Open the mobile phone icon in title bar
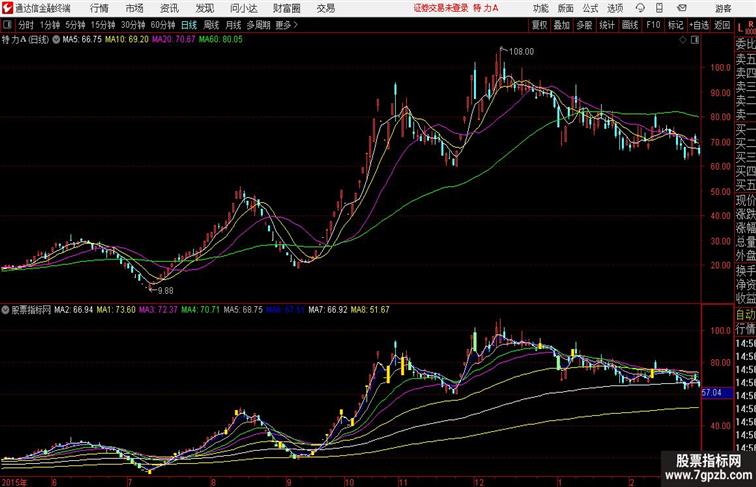The height and width of the screenshot is (487, 756). click(x=659, y=8)
